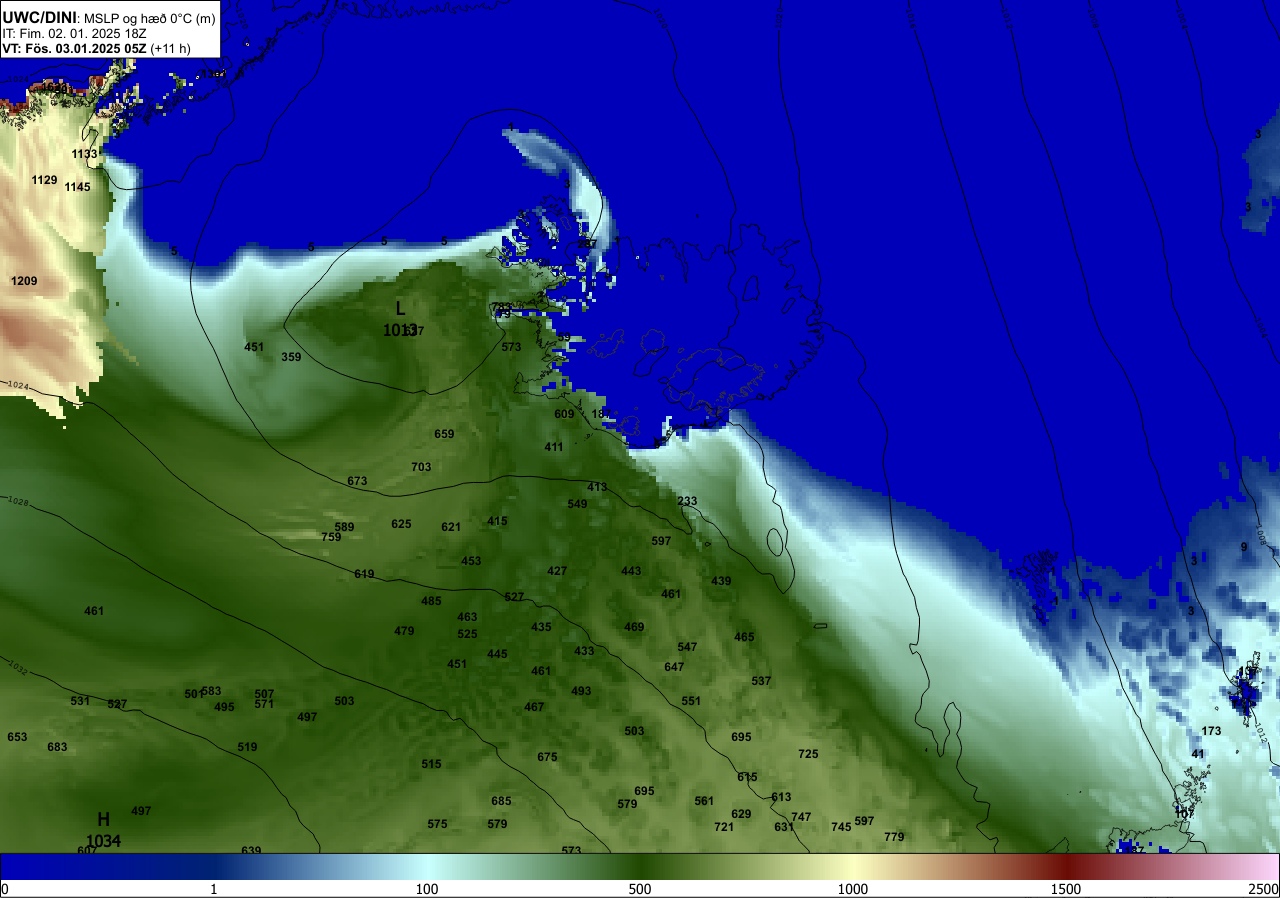Click the 703 map value
The image size is (1280, 898).
point(421,467)
